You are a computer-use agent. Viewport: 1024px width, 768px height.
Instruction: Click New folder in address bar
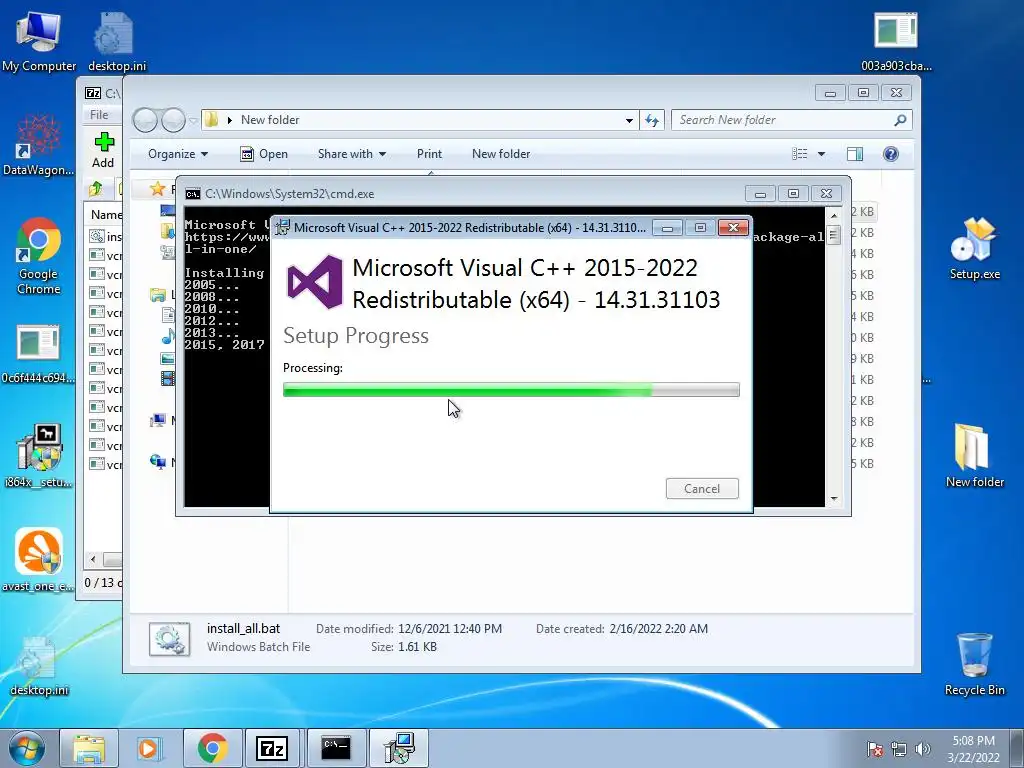[x=270, y=120]
